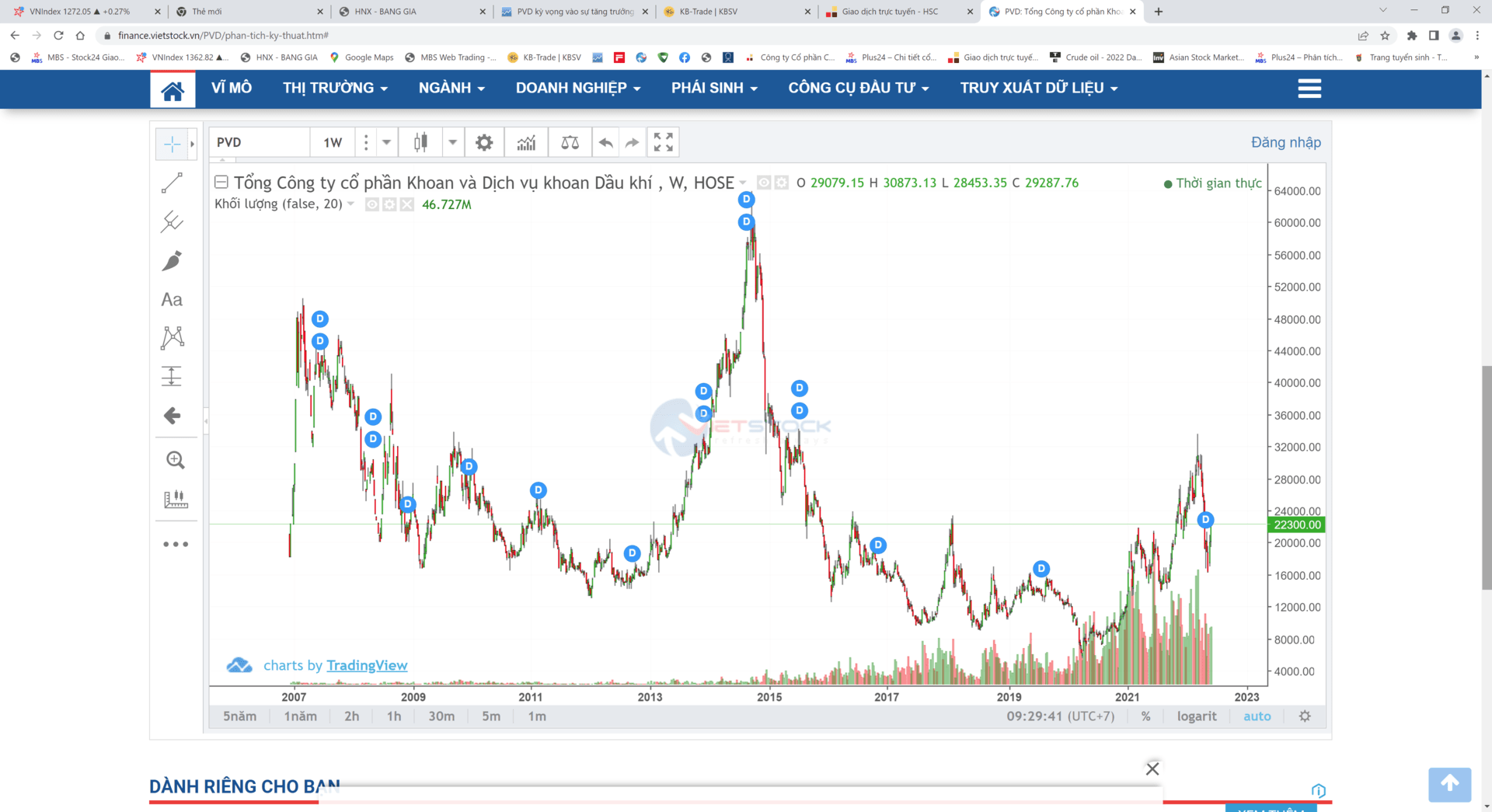Undo the last chart action
The height and width of the screenshot is (812, 1492).
coord(606,143)
